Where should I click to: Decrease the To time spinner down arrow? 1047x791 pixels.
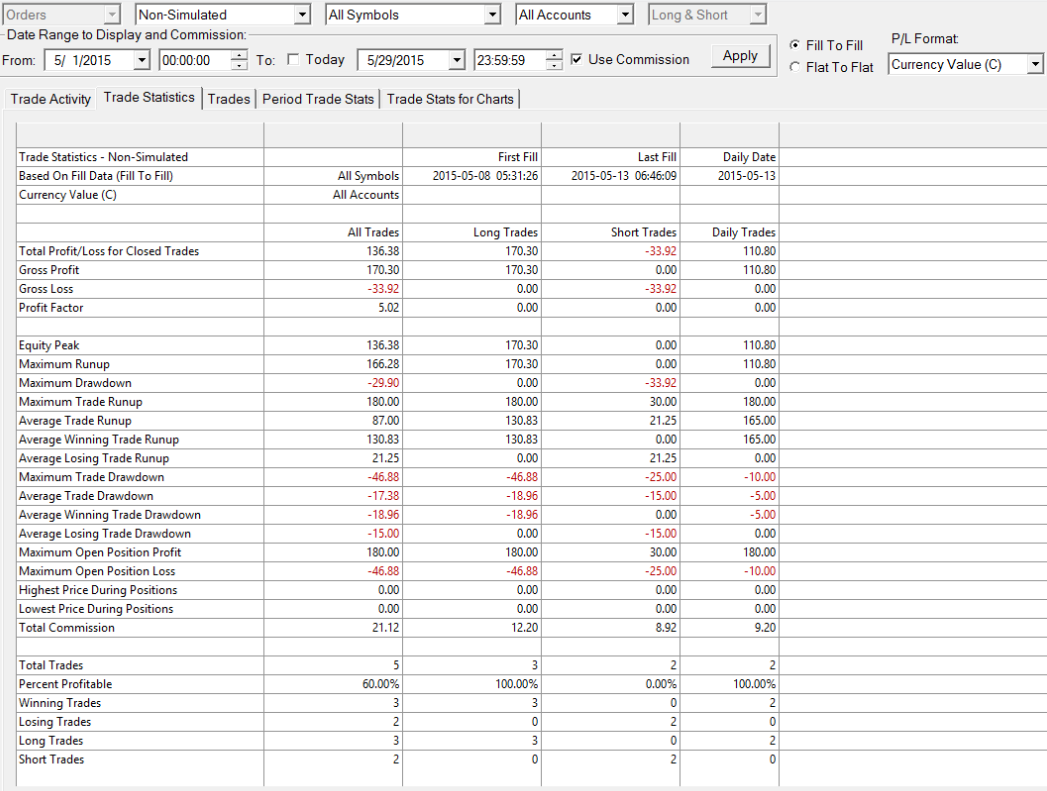(554, 65)
